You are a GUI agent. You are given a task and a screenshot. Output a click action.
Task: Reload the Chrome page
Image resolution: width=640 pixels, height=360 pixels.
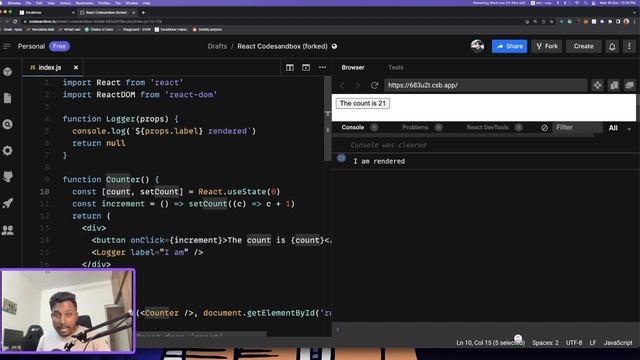point(15,21)
